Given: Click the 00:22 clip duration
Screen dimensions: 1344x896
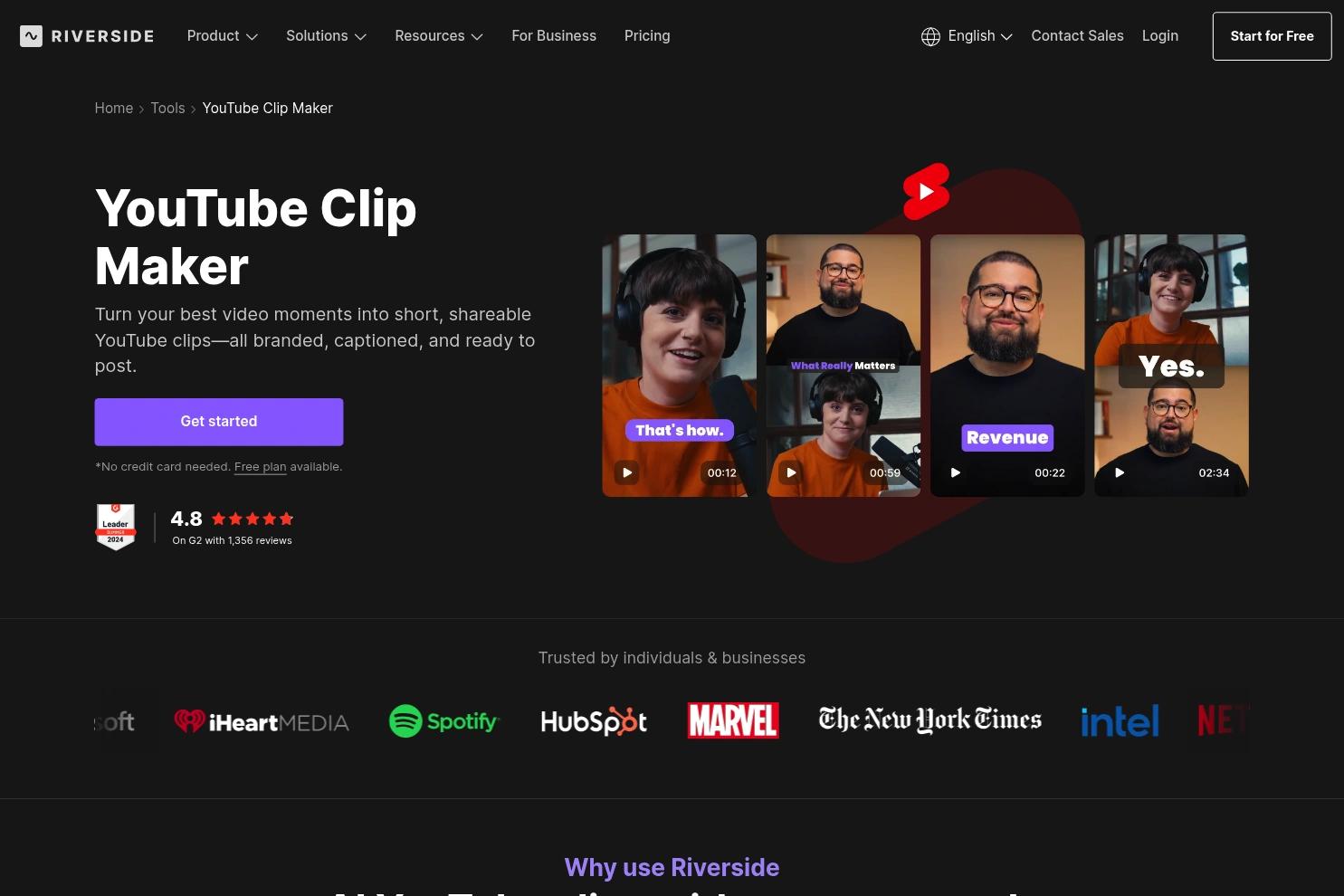Looking at the screenshot, I should pos(1050,472).
